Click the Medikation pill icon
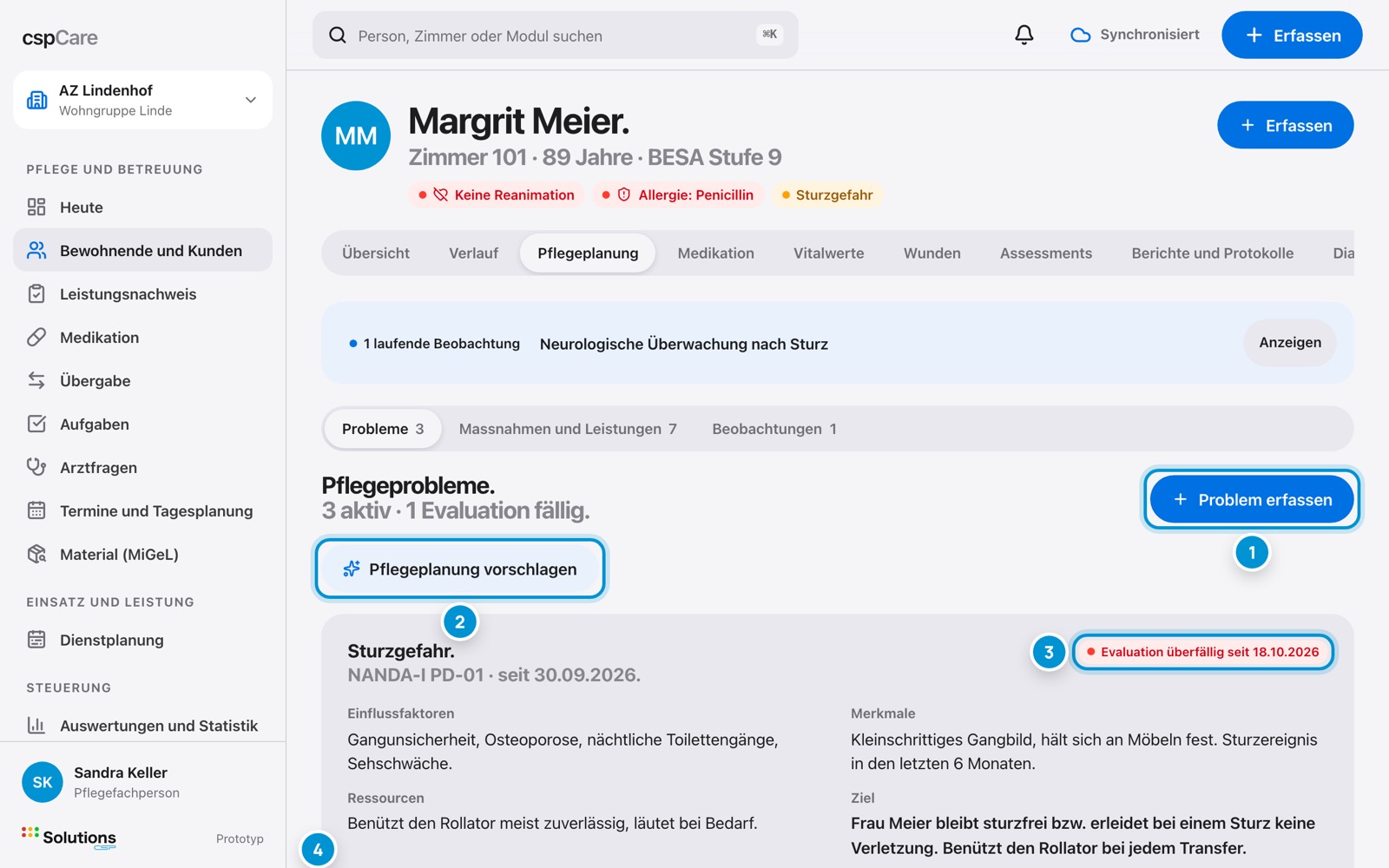 (x=36, y=337)
